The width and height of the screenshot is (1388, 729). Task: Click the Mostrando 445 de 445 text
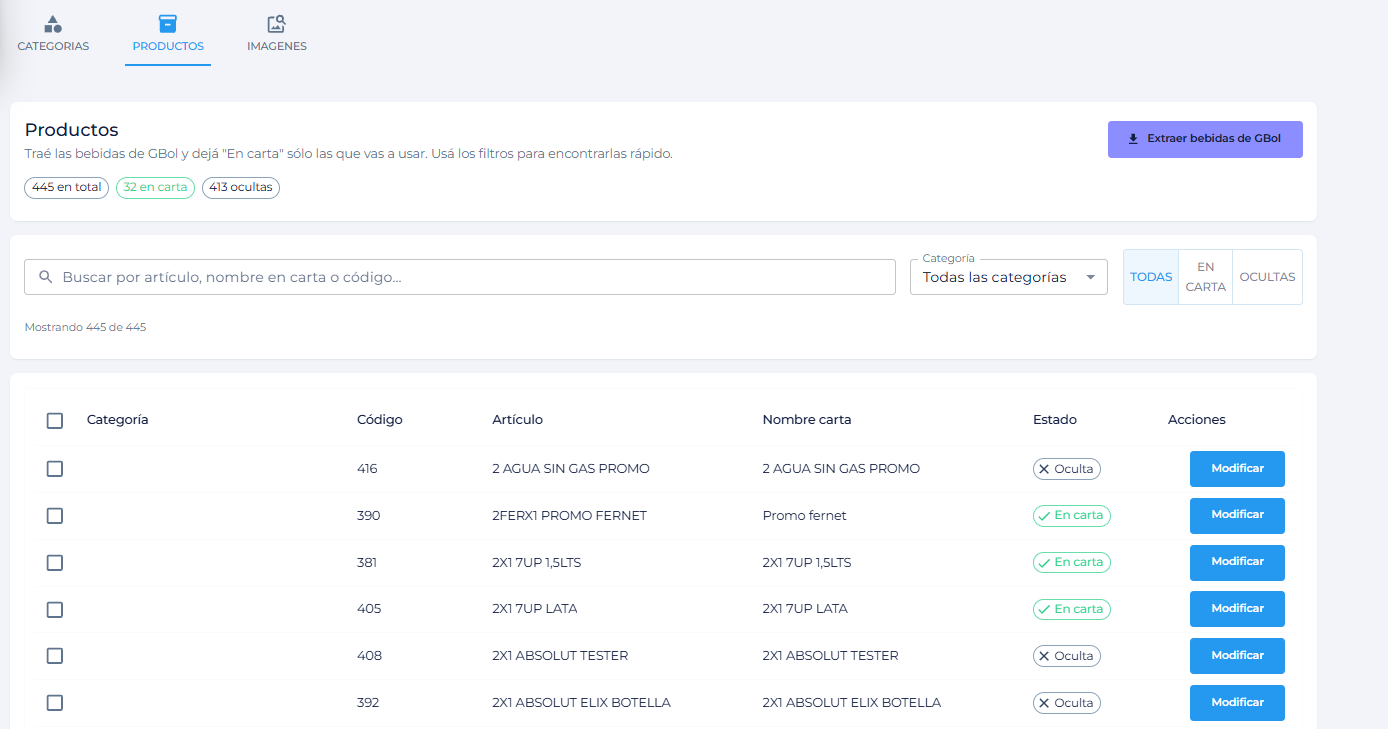(x=85, y=327)
